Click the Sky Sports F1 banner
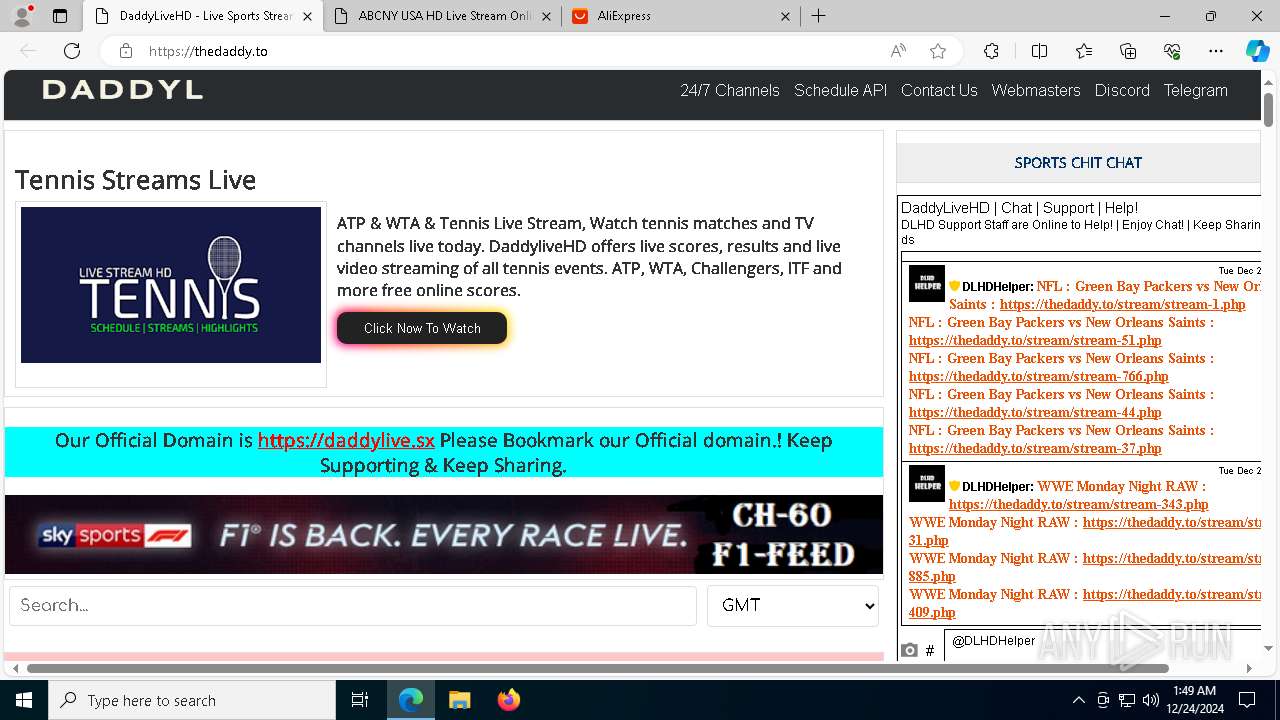The width and height of the screenshot is (1280, 720). (x=444, y=535)
